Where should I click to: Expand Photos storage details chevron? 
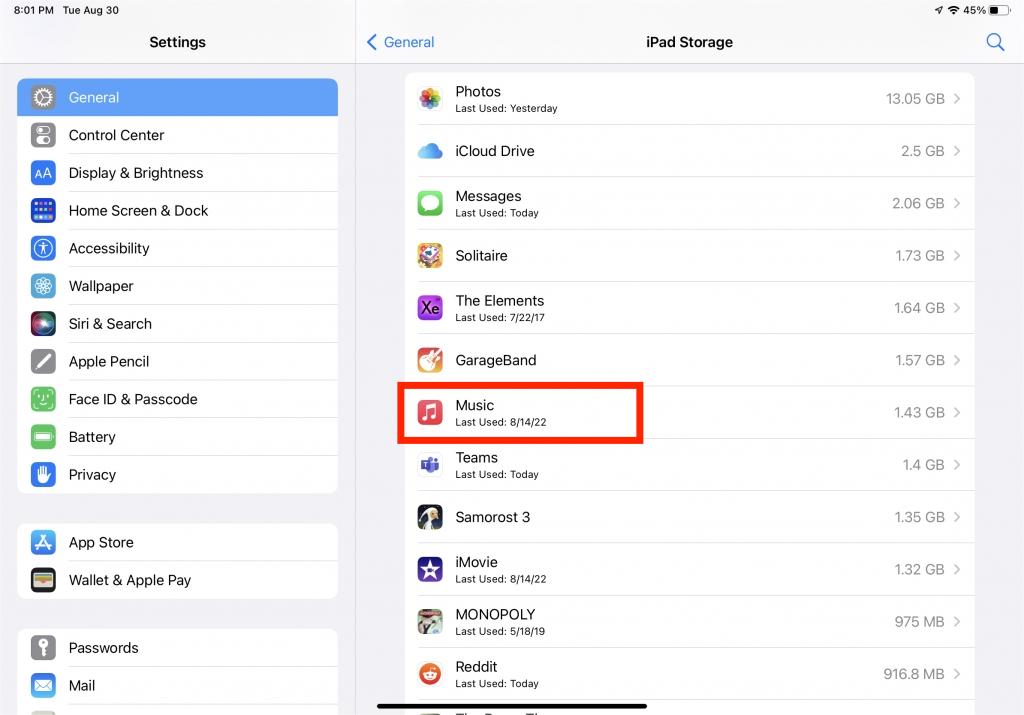(957, 99)
